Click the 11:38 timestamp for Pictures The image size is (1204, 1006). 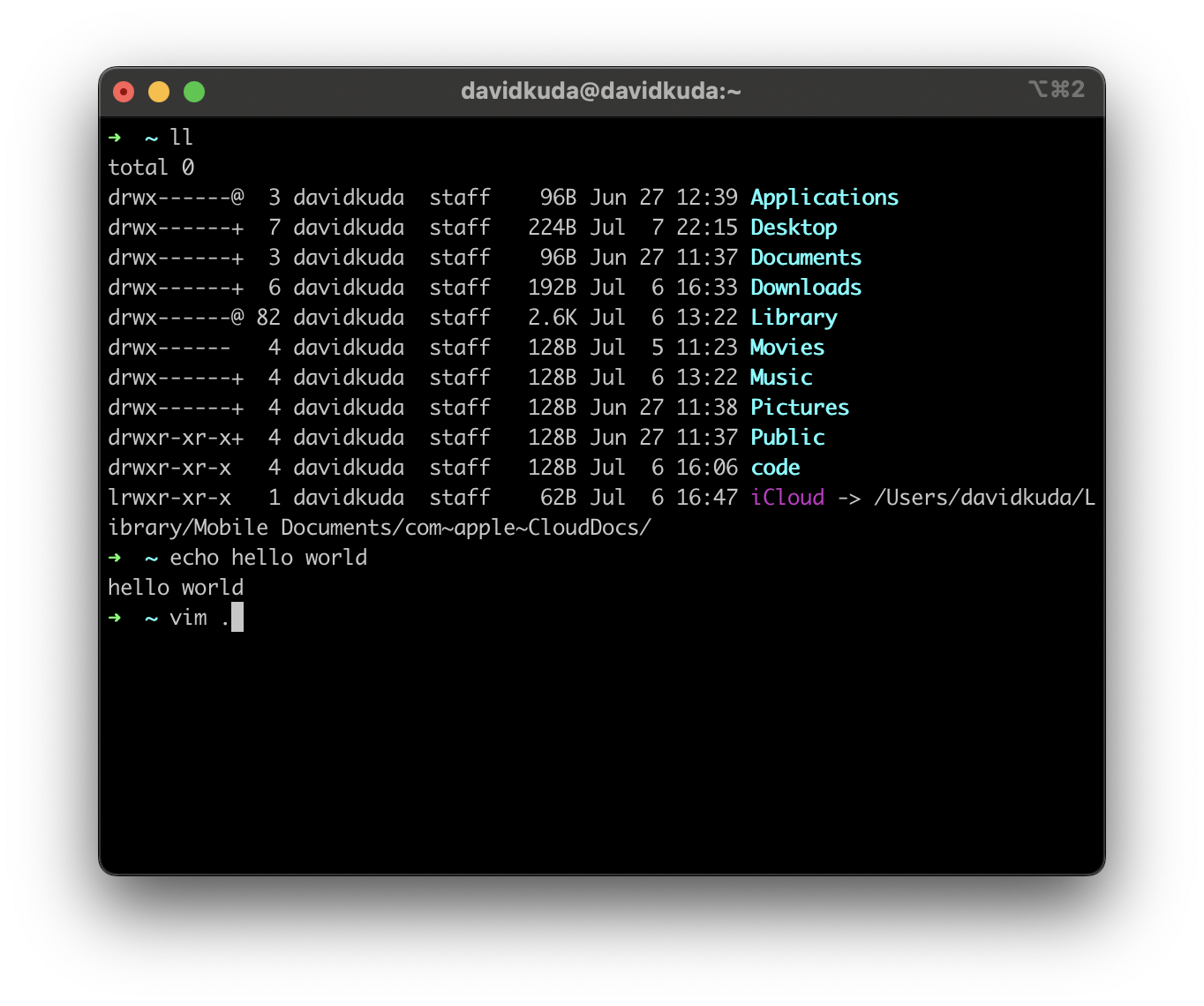(x=706, y=408)
